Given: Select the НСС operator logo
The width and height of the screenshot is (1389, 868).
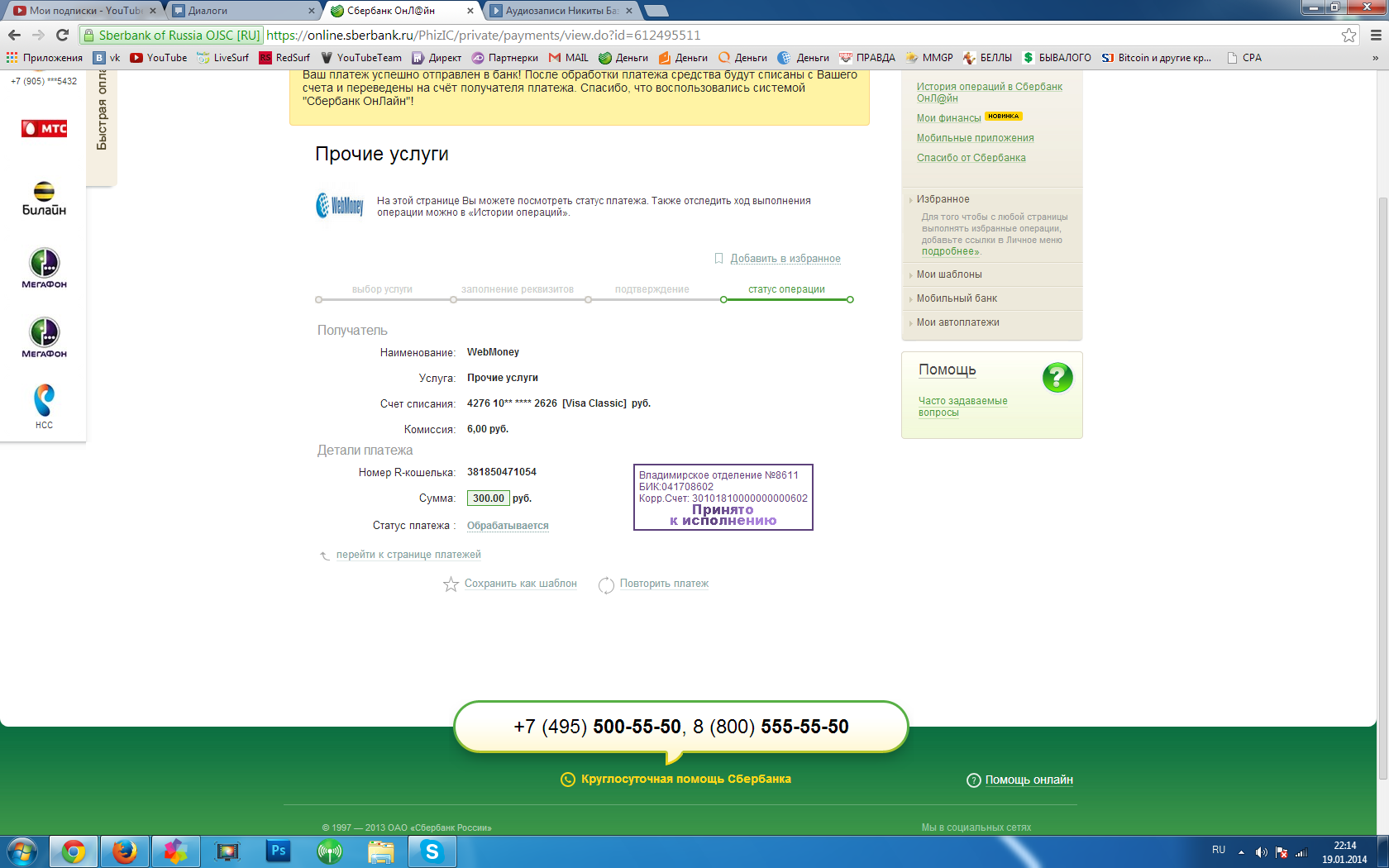Looking at the screenshot, I should [x=44, y=407].
